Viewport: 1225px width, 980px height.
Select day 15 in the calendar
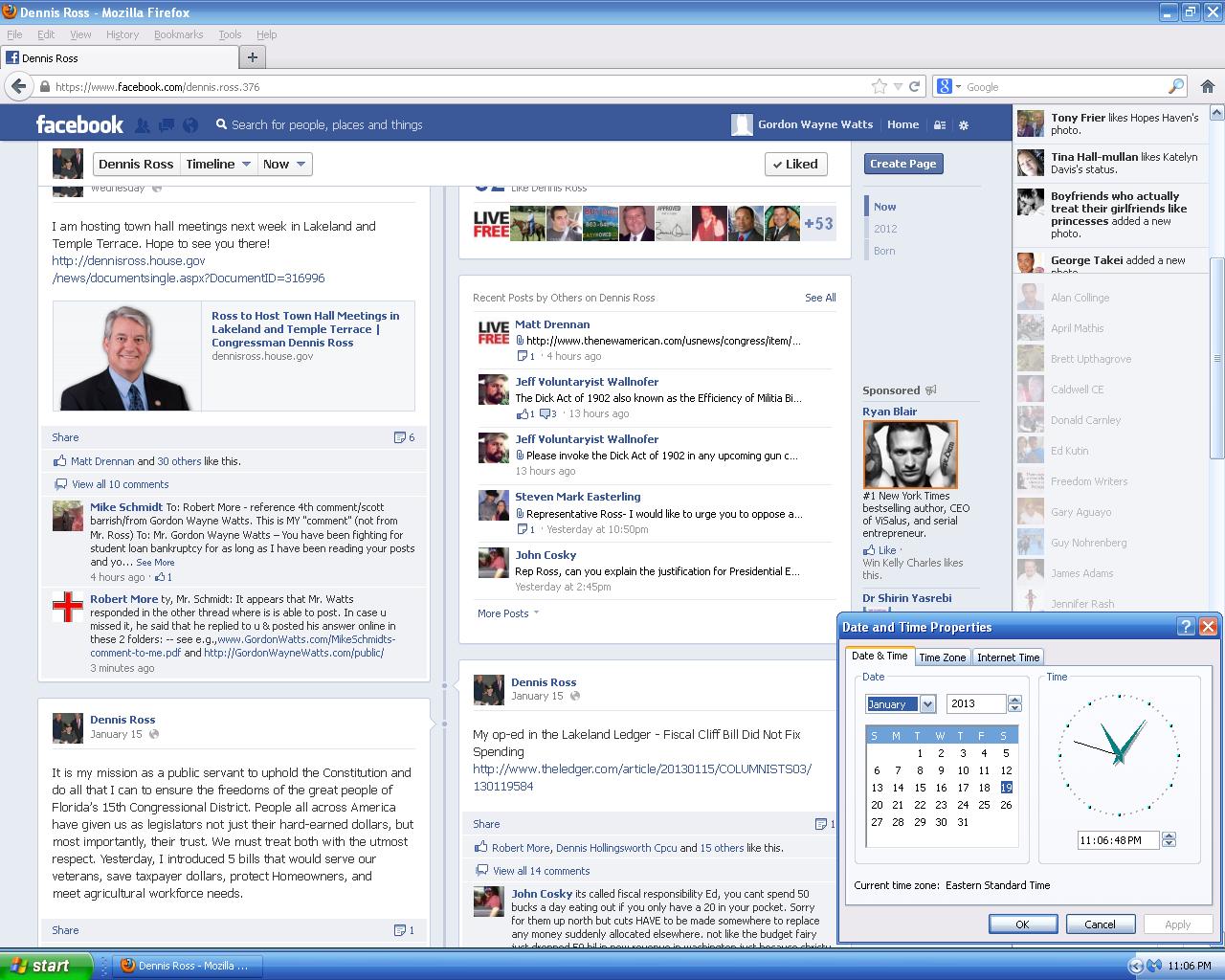pyautogui.click(x=920, y=788)
